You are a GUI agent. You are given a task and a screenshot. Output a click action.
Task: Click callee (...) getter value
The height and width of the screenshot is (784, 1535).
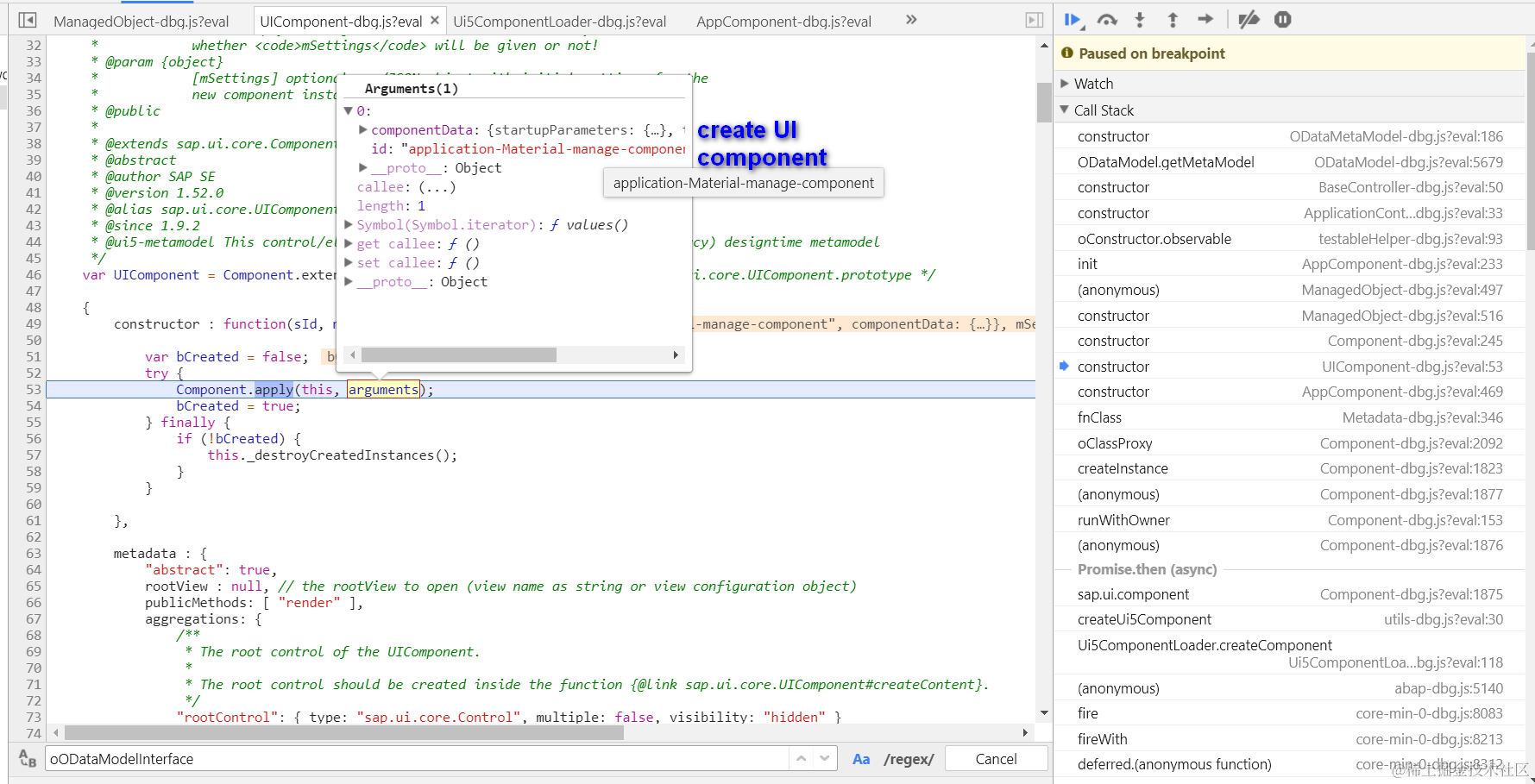pos(437,187)
